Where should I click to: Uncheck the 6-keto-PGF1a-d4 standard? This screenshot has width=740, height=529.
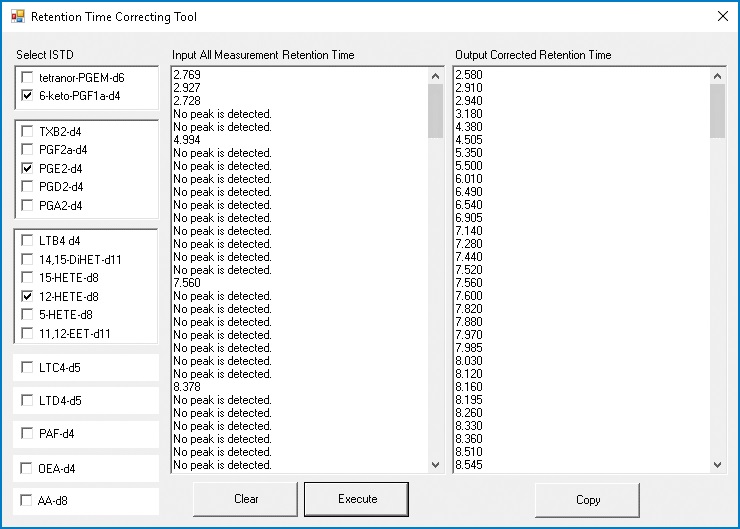tap(27, 95)
